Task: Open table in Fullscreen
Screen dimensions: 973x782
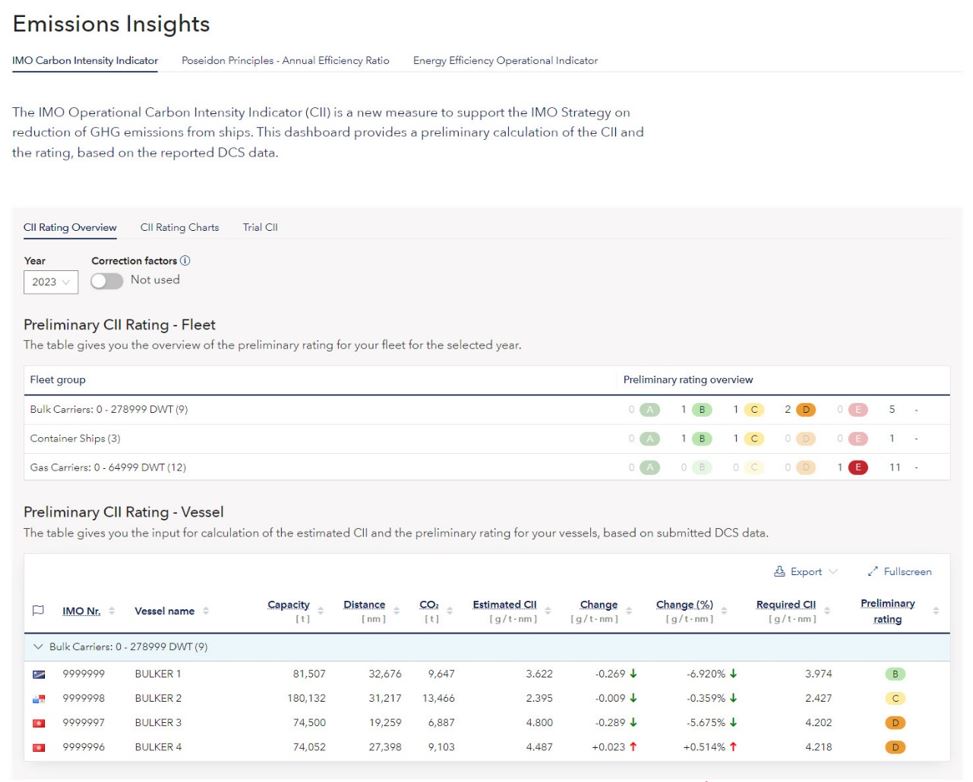Action: 899,572
